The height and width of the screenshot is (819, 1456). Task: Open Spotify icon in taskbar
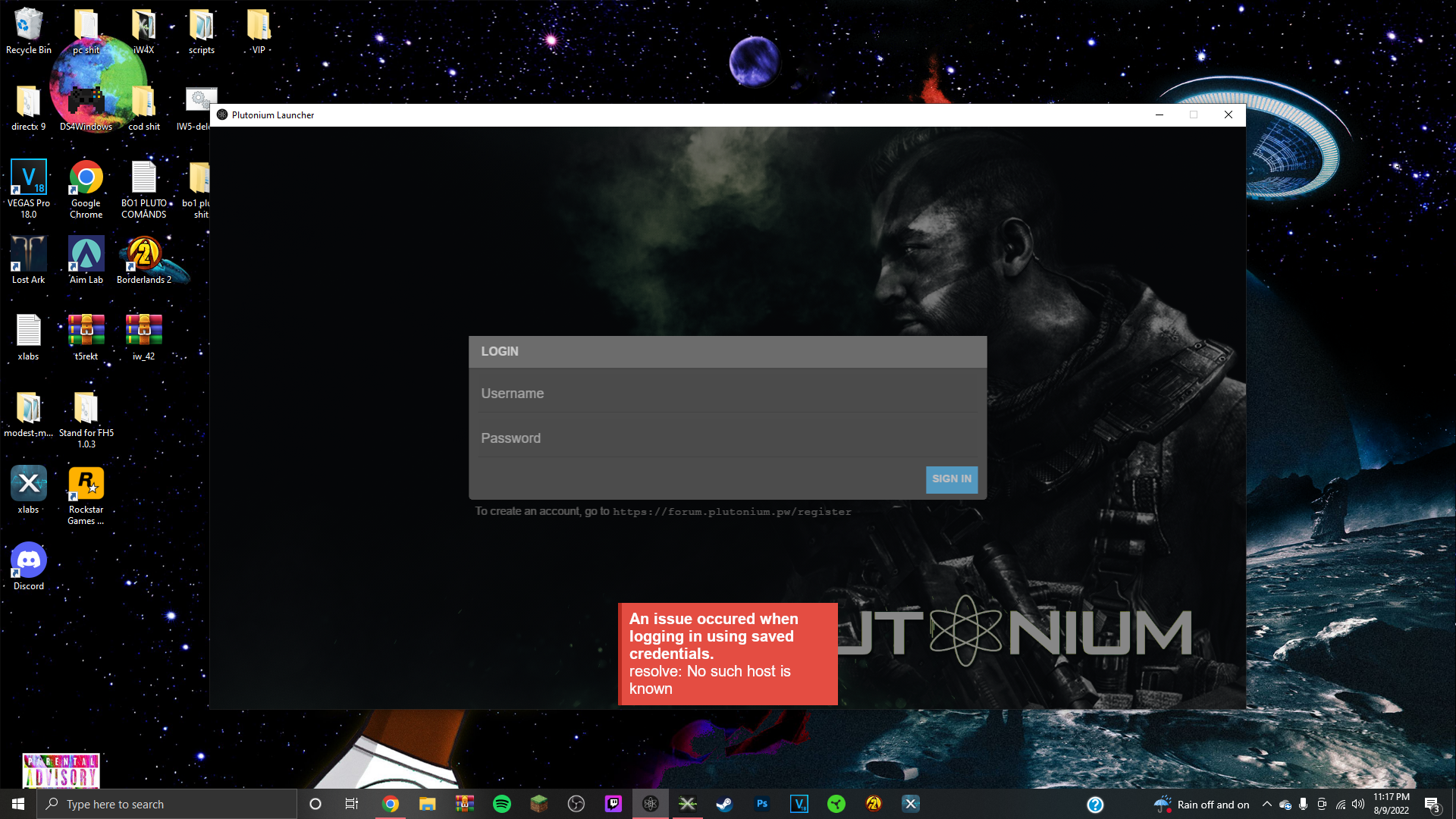click(502, 803)
